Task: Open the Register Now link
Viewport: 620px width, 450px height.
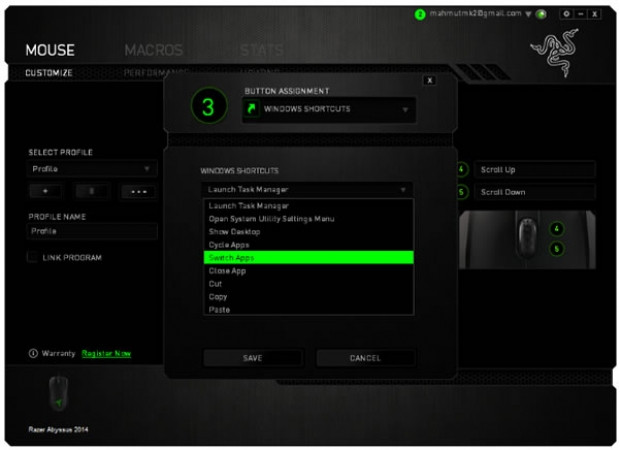Action: [x=106, y=353]
